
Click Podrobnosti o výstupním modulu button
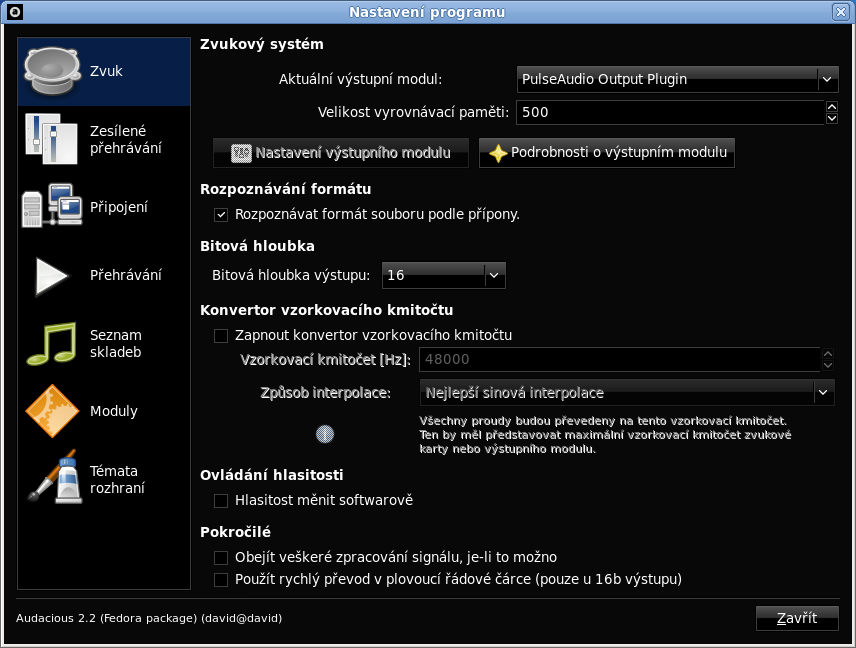tap(607, 152)
